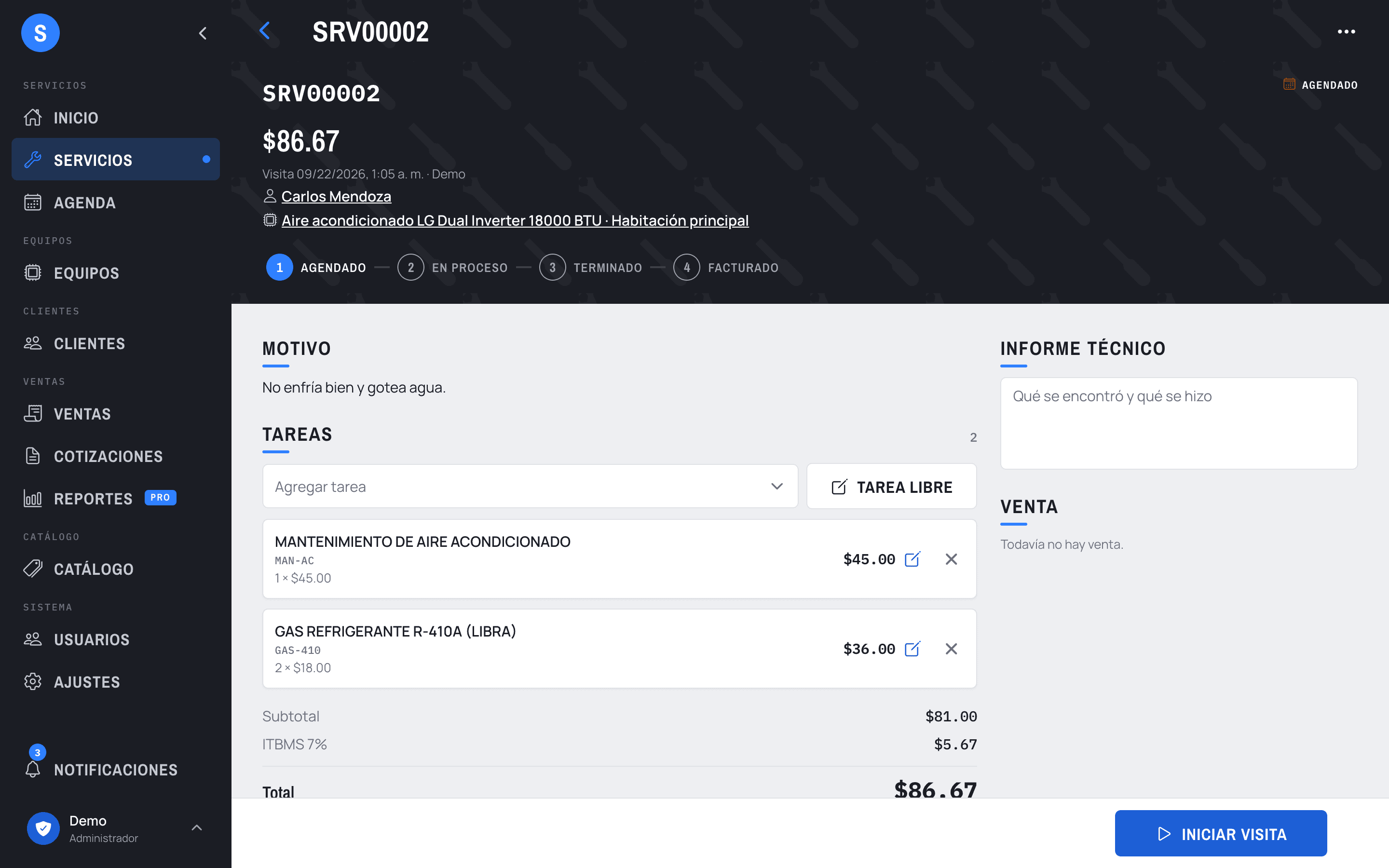Collapse the sidebar with the chevron

click(203, 33)
